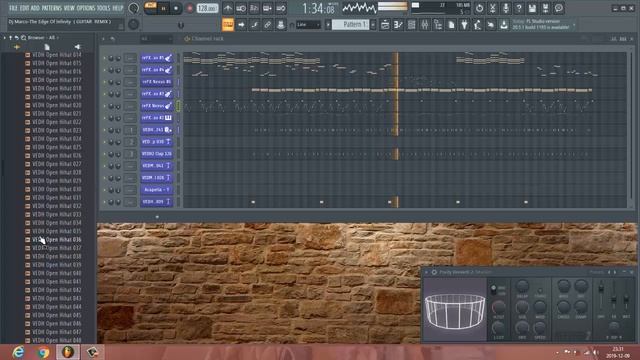Click the export audio render icon

click(545, 8)
